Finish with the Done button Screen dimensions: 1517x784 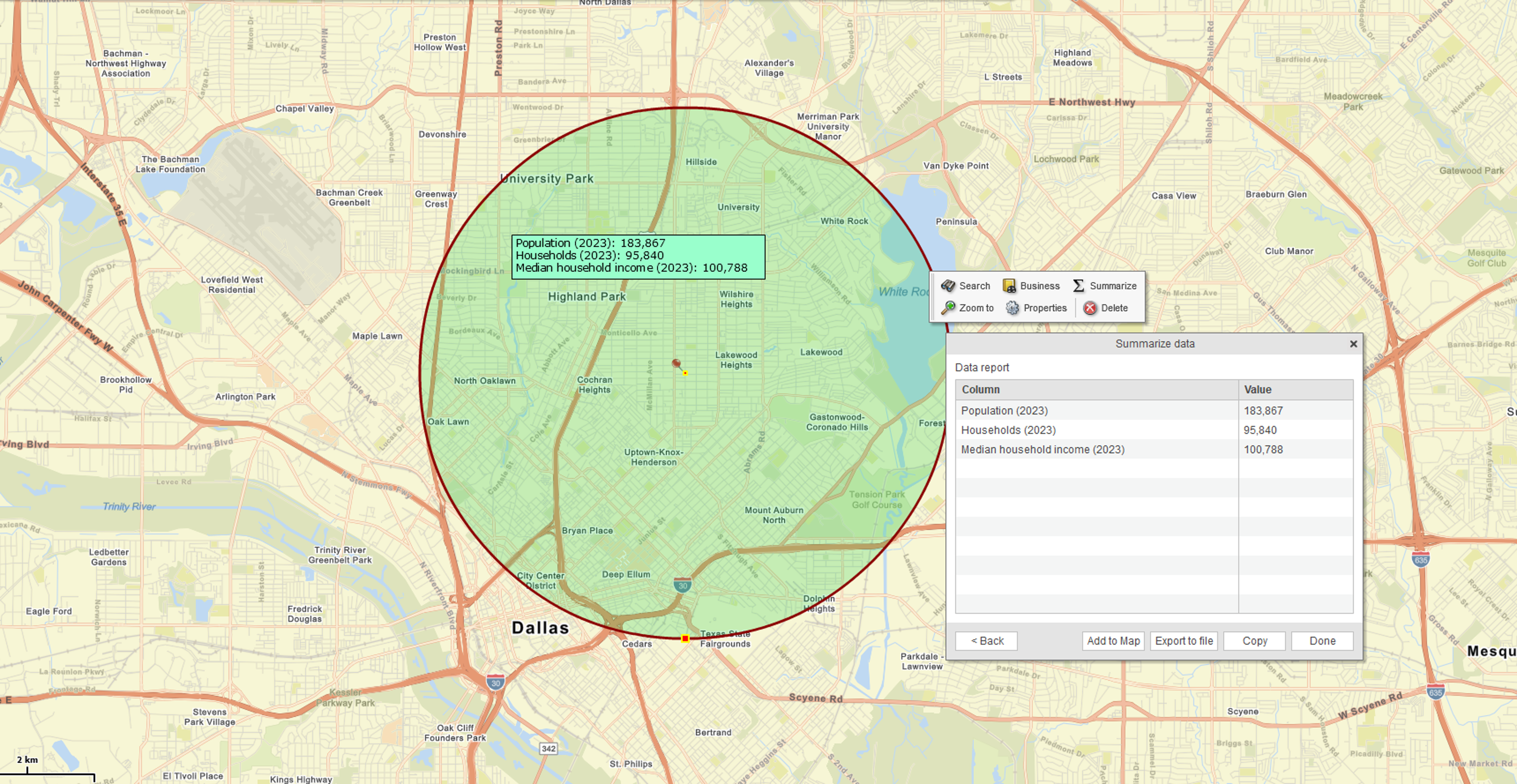1322,641
